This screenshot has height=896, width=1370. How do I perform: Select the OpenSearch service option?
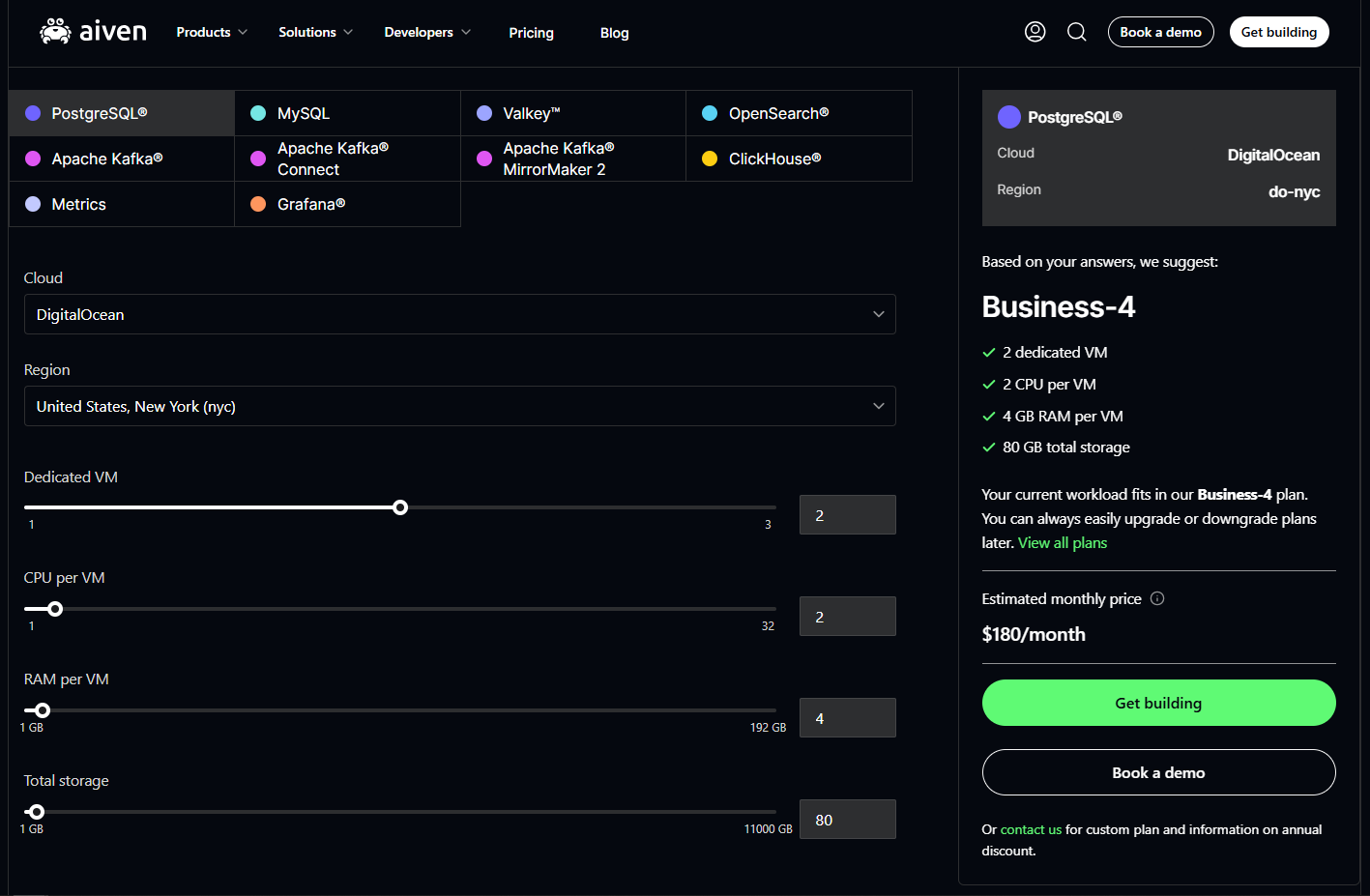tap(800, 113)
